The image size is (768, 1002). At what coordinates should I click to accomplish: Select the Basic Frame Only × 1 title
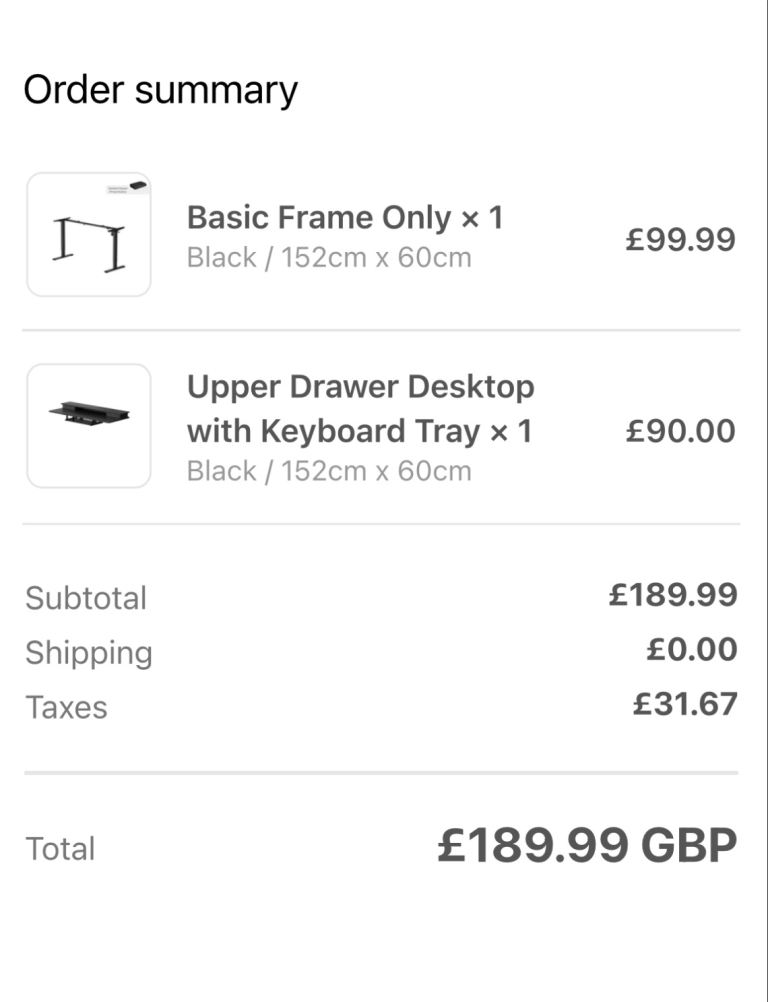[x=344, y=217]
